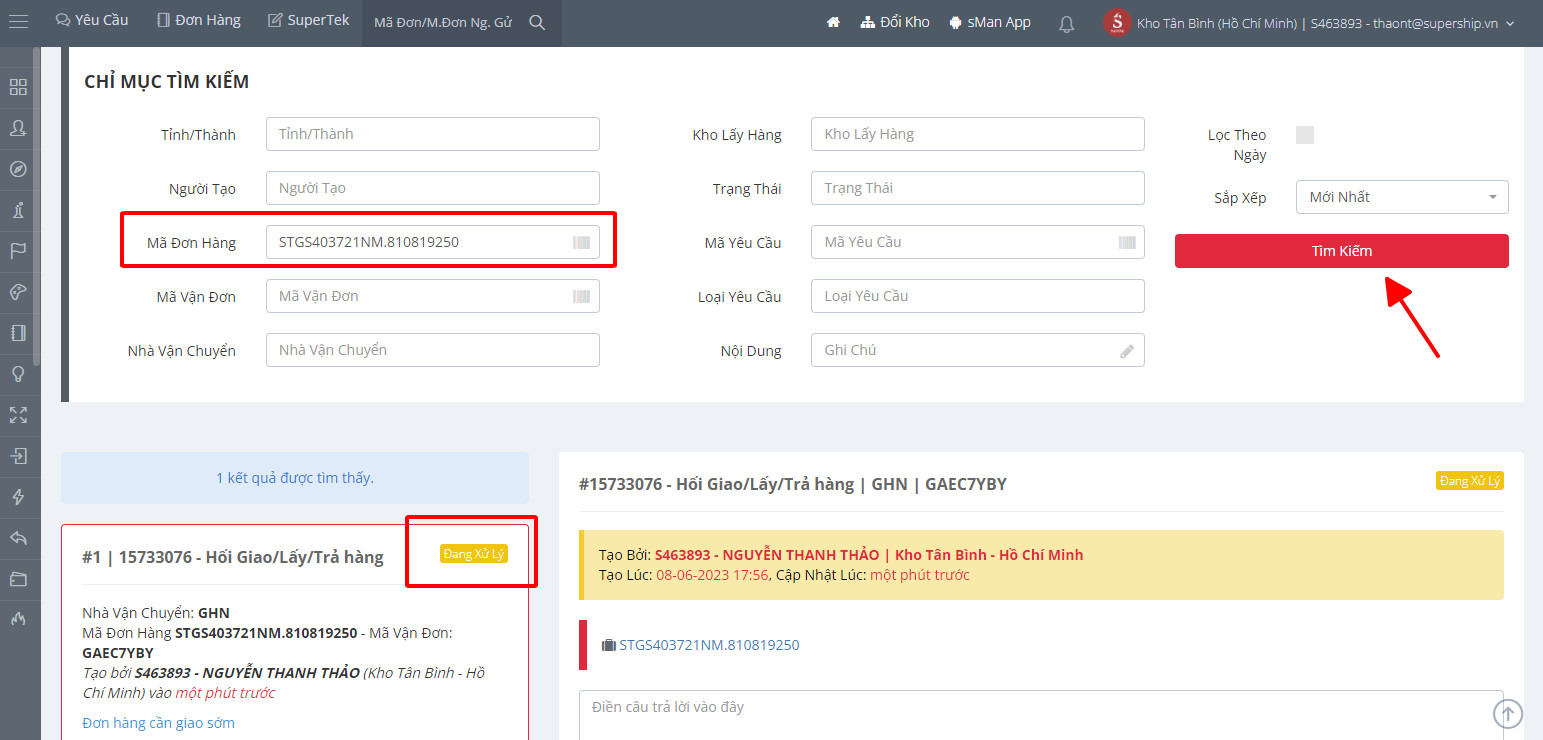Click the expand arrows icon in sidebar
Screen dimensions: 1543x740
18,415
